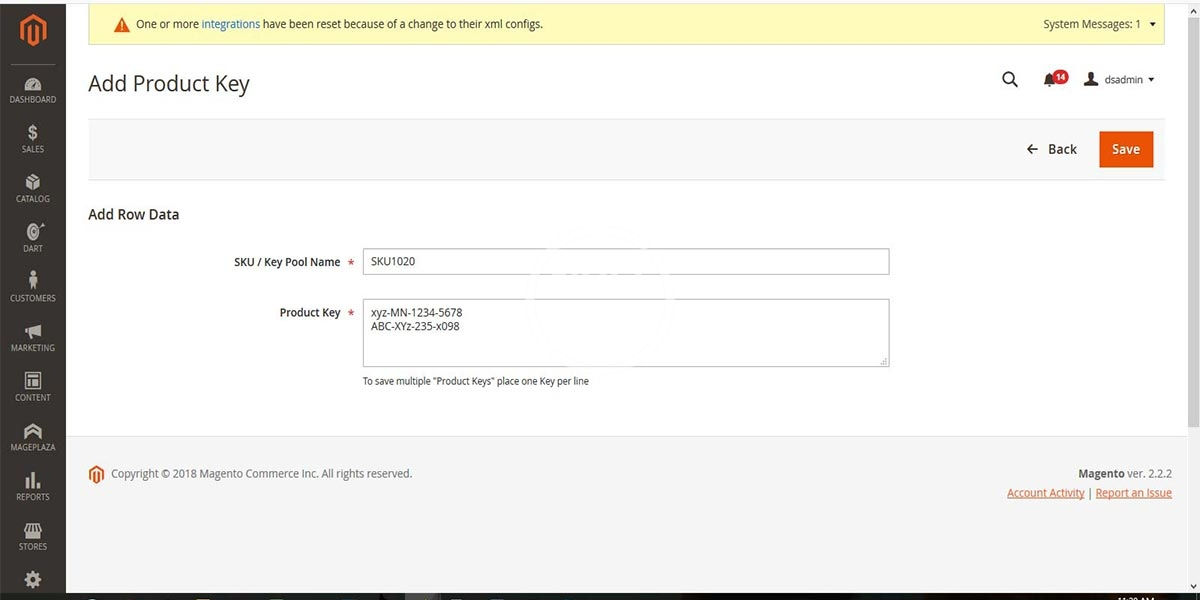Open the Marketing megaphone icon
1200x600 pixels.
pos(33,337)
